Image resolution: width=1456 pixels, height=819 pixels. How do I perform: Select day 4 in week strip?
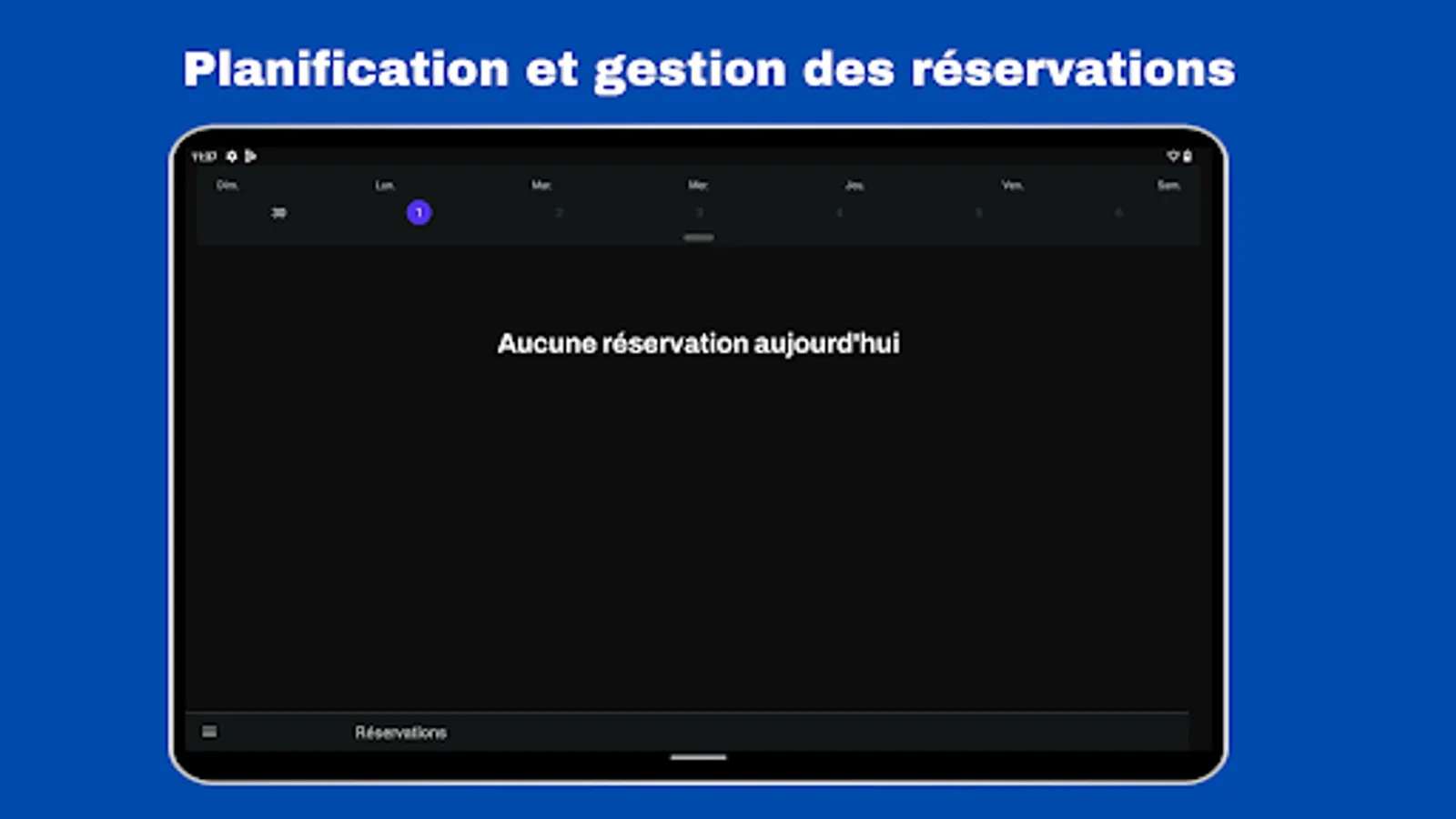(839, 213)
